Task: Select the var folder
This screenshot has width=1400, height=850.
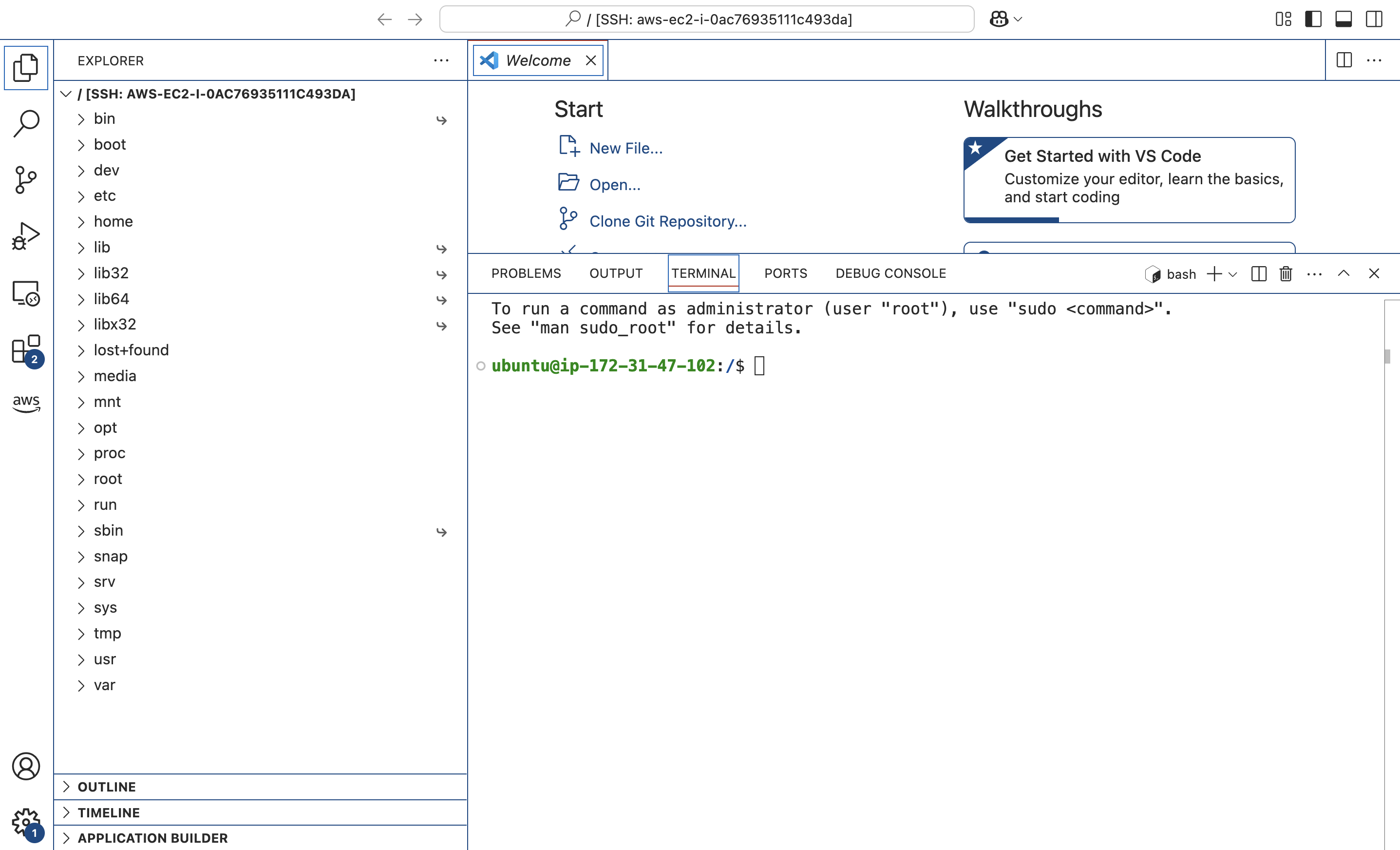Action: (260, 685)
